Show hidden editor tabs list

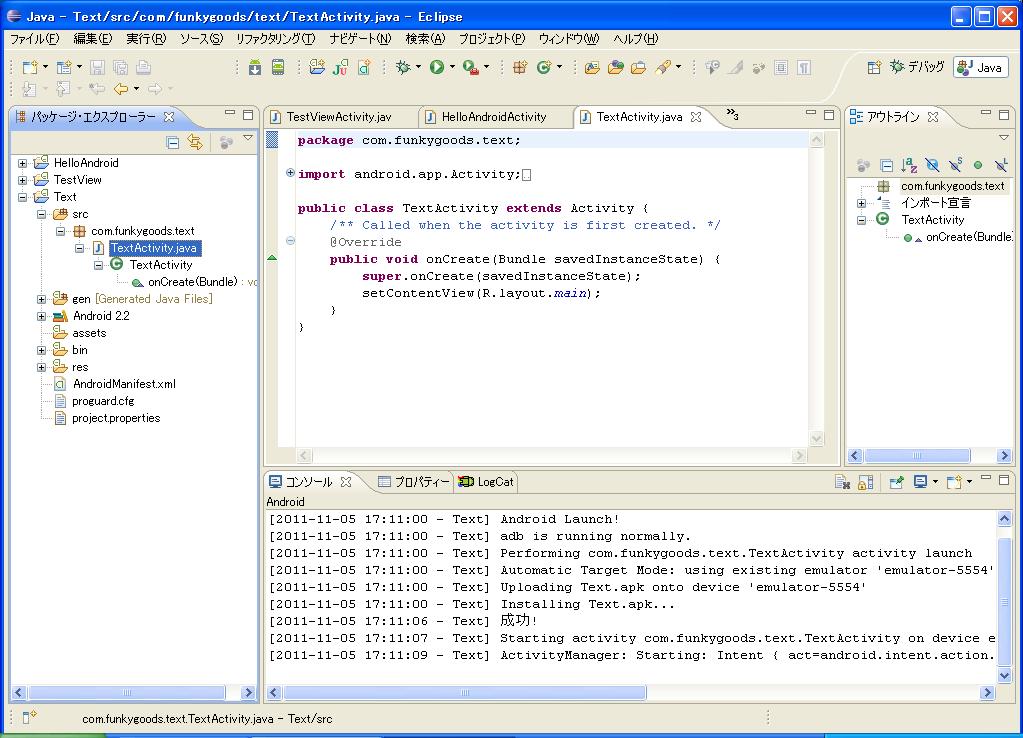pyautogui.click(x=733, y=115)
